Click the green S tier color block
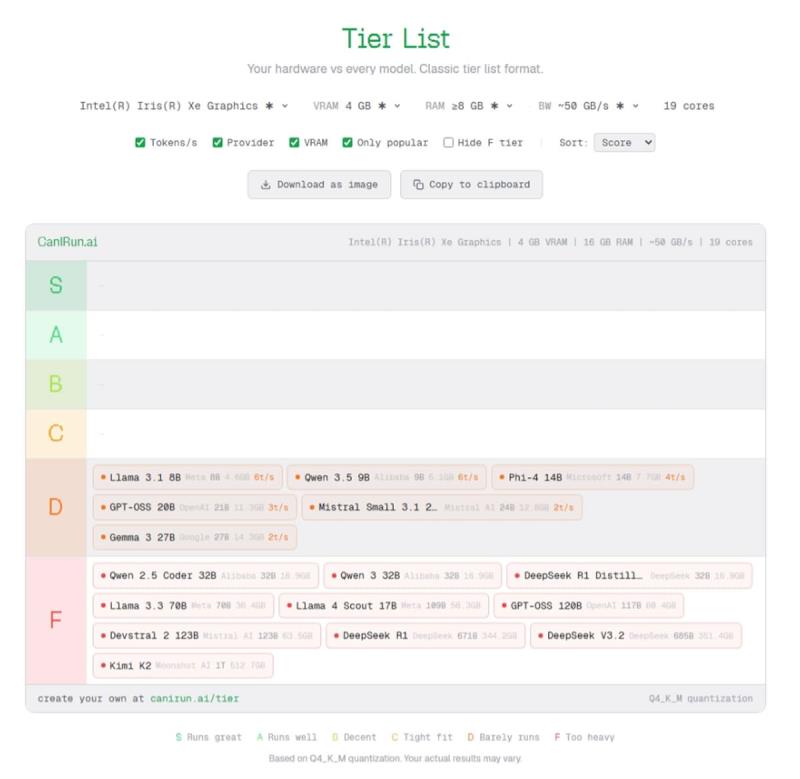Screen dimensions: 800x779 (x=56, y=286)
